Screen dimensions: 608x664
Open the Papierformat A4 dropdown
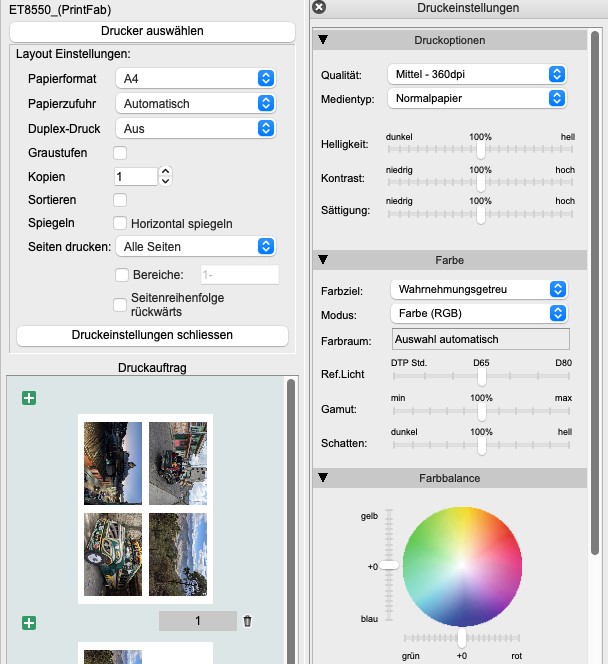pyautogui.click(x=194, y=78)
